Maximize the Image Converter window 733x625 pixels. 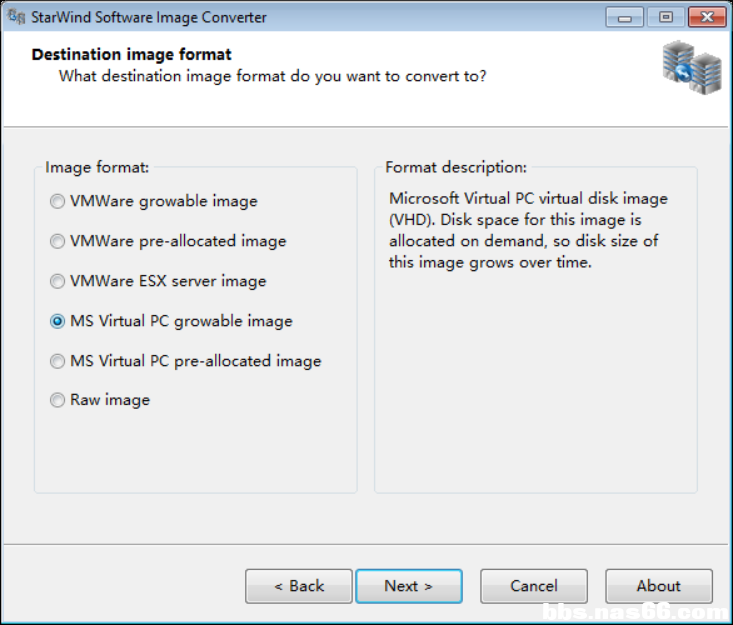click(664, 17)
